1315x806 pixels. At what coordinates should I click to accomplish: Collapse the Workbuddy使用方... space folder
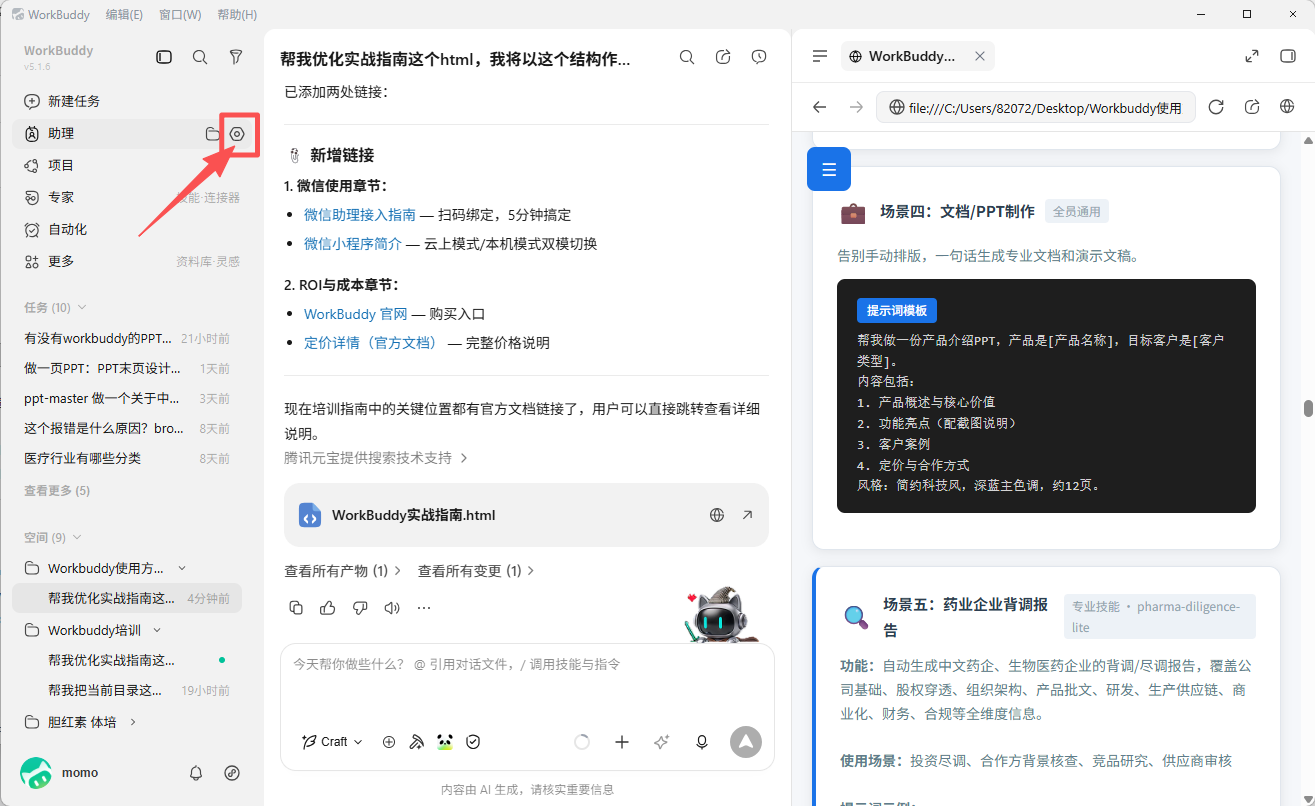pyautogui.click(x=182, y=568)
